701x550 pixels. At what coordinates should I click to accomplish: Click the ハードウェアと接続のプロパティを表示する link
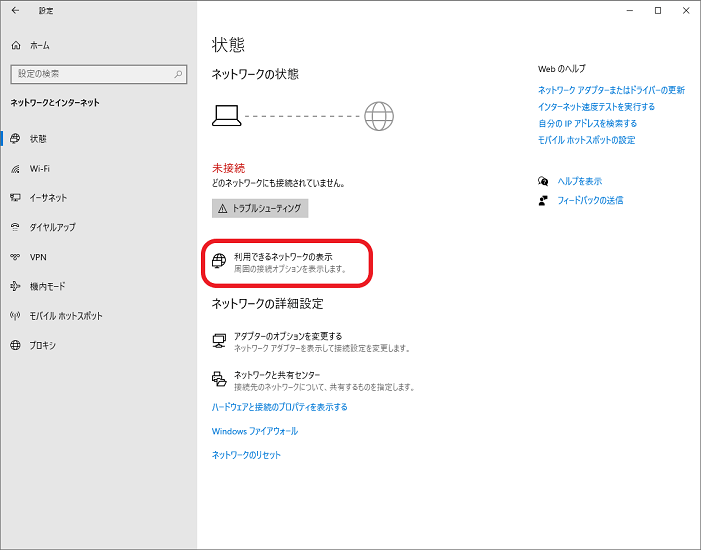point(280,407)
